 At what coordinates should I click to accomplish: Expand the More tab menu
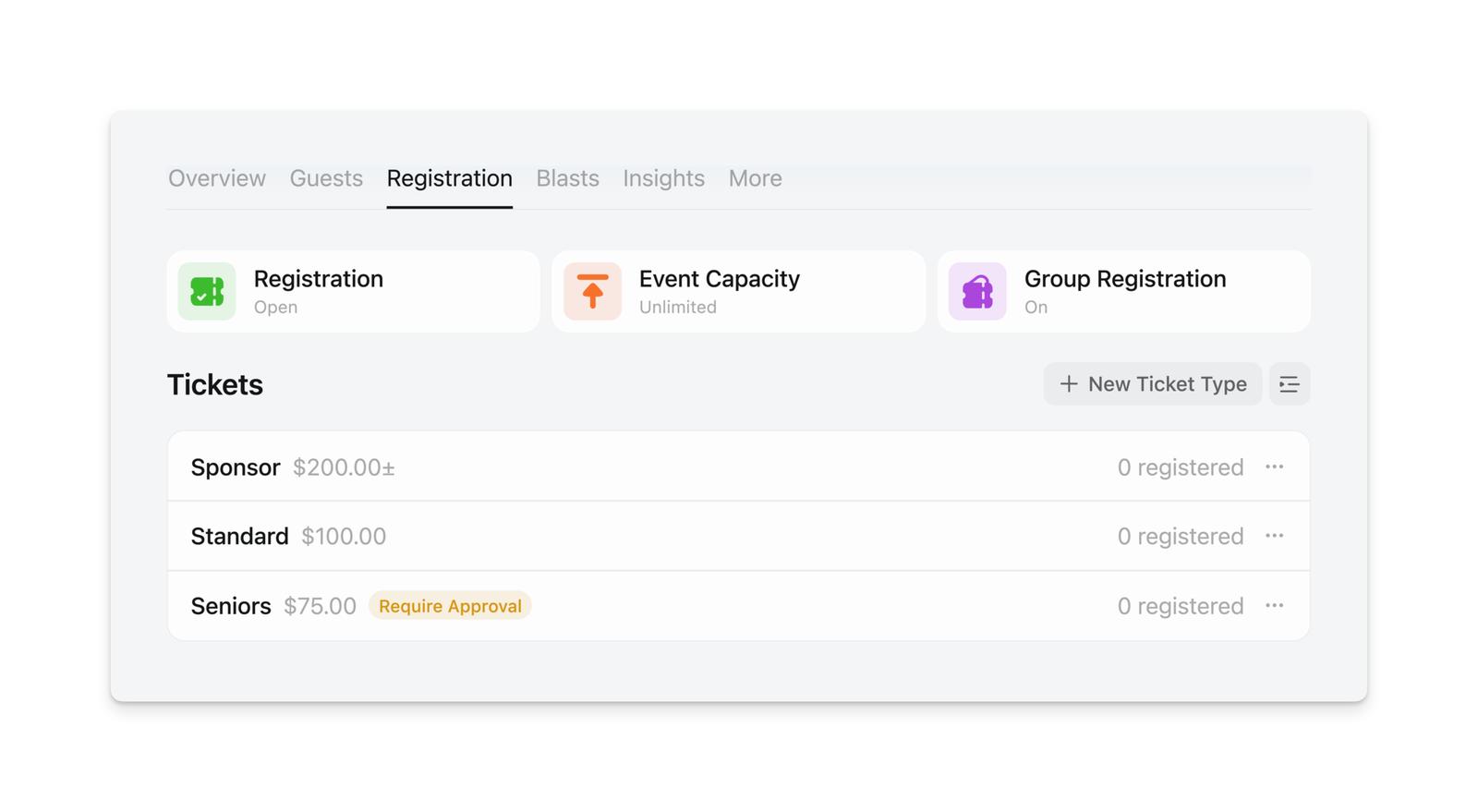pyautogui.click(x=755, y=178)
